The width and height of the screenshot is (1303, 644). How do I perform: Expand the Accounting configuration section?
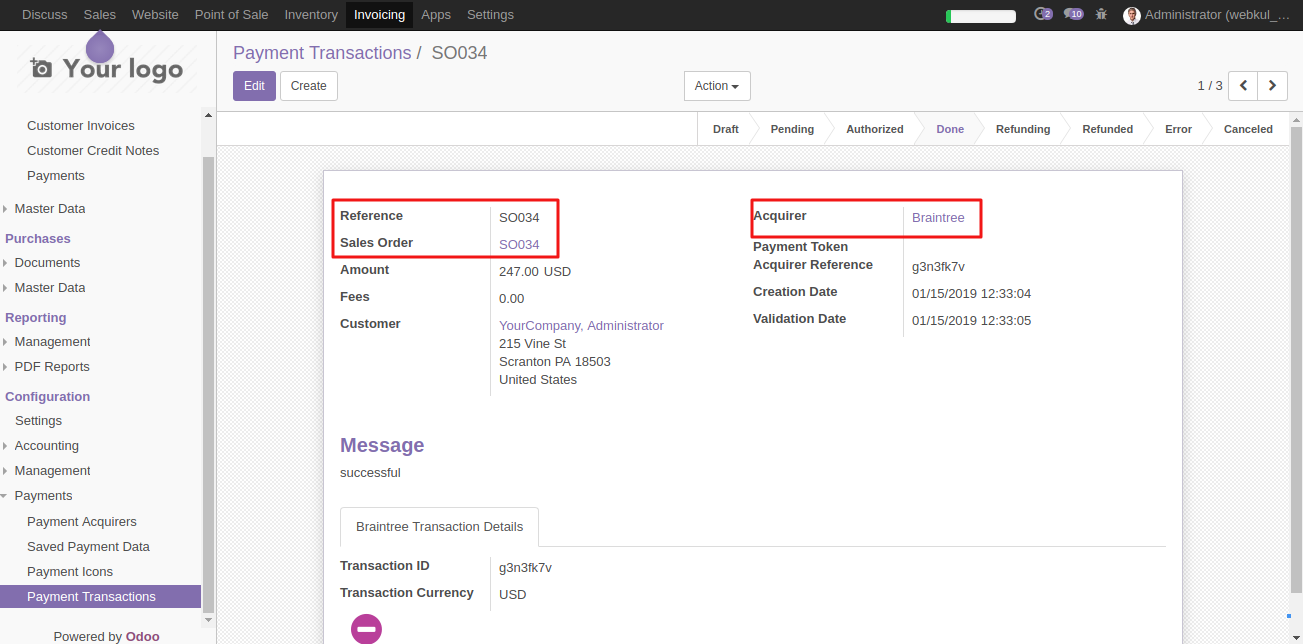(x=46, y=445)
